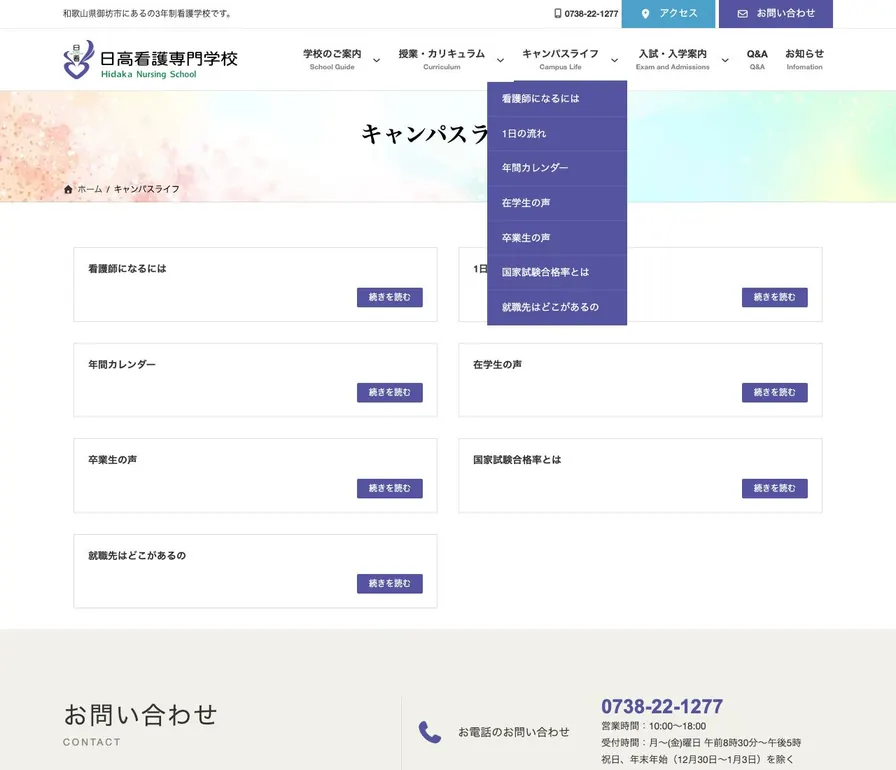This screenshot has width=896, height=770.
Task: Go to the Q&A nav item
Action: point(757,59)
